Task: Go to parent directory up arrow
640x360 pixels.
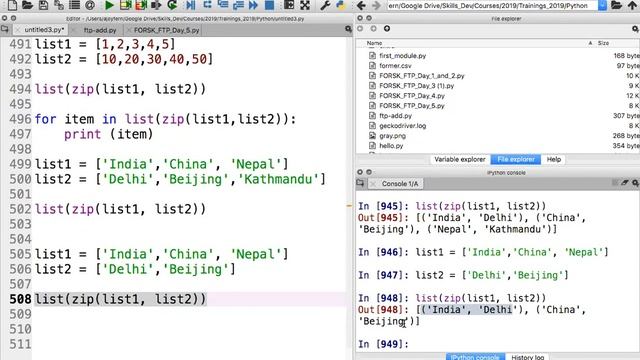Action: point(632,5)
